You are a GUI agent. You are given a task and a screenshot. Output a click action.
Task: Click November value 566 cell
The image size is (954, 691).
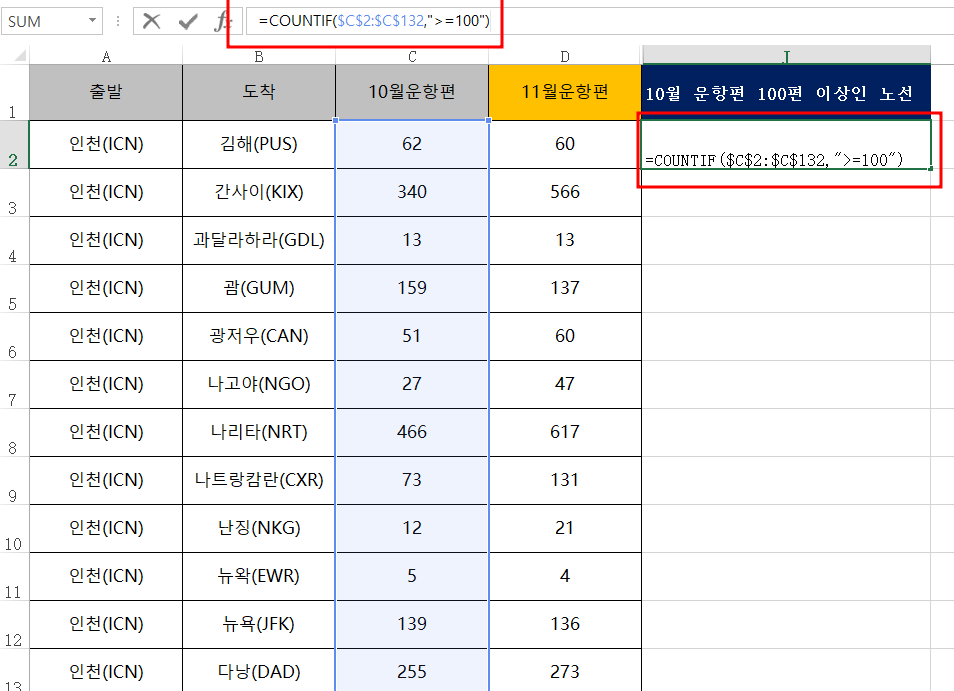point(565,193)
